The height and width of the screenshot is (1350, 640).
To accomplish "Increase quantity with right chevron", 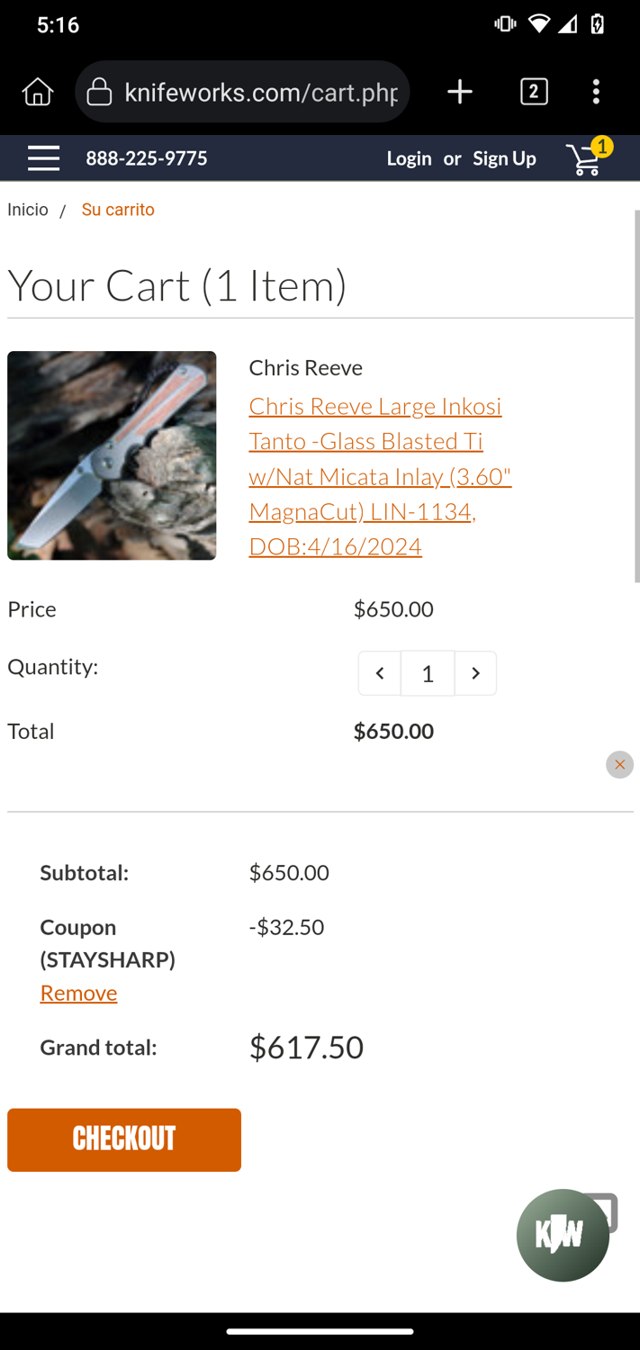I will 476,674.
